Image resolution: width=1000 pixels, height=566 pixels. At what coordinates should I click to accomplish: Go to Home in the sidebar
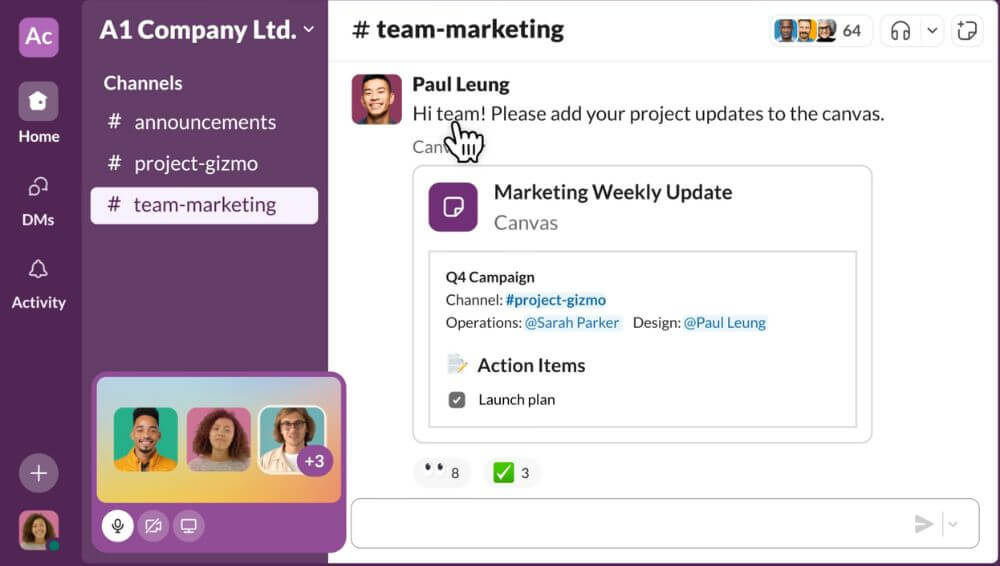click(38, 112)
